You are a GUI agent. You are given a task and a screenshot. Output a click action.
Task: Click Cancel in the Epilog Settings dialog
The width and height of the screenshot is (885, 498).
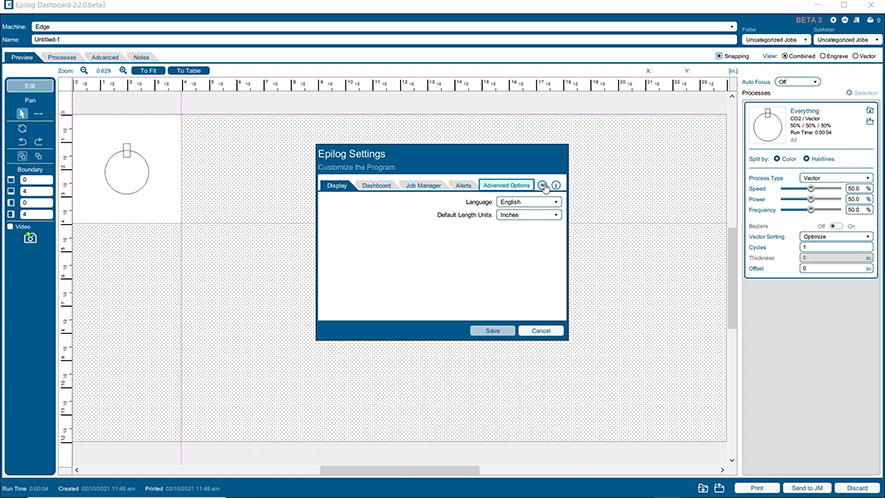tap(541, 330)
